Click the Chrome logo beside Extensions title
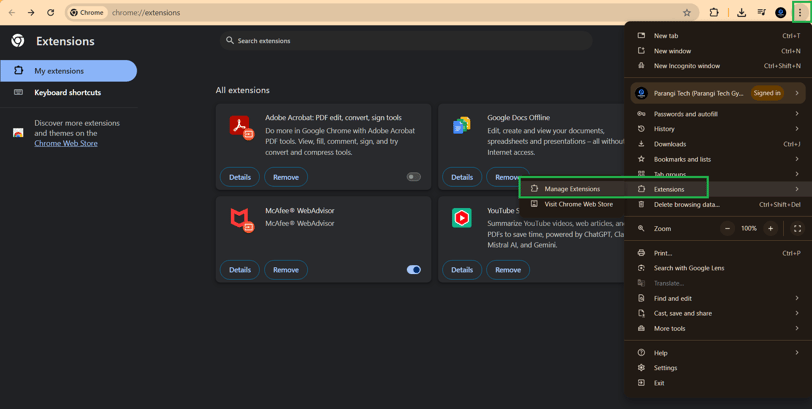Screen dimensions: 812x409 (x=18, y=40)
